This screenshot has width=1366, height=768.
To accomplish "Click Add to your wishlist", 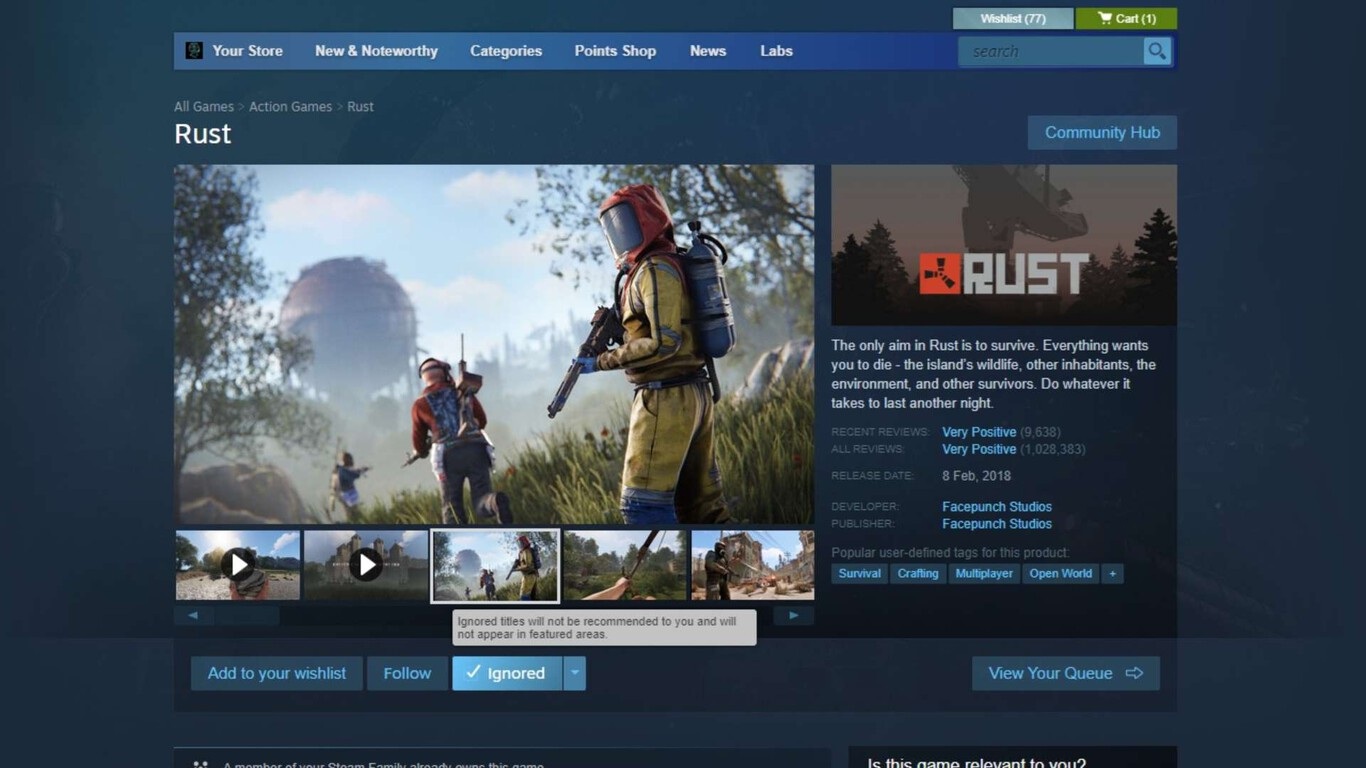I will [x=277, y=673].
